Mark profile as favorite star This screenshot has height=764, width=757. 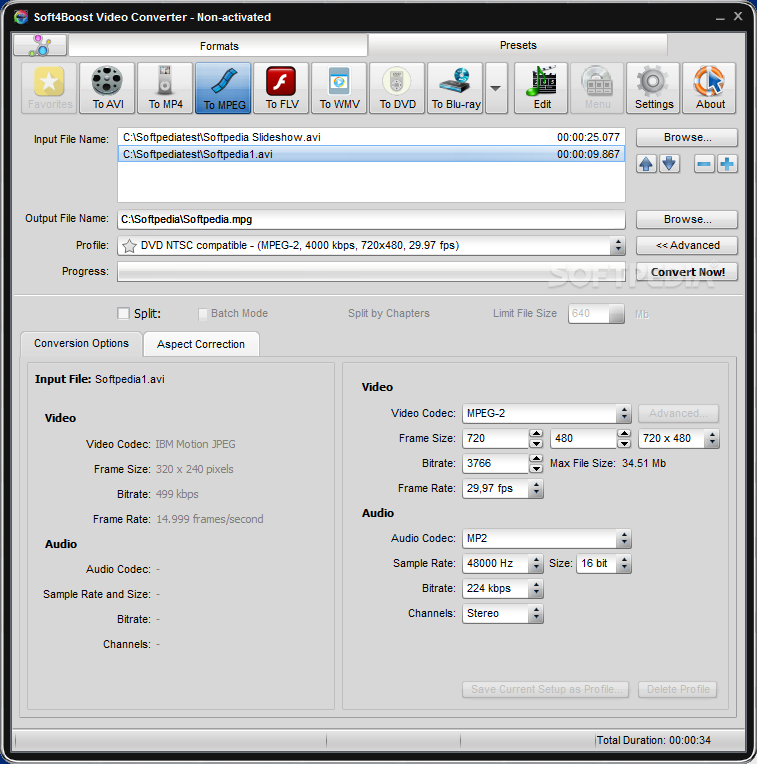point(129,246)
